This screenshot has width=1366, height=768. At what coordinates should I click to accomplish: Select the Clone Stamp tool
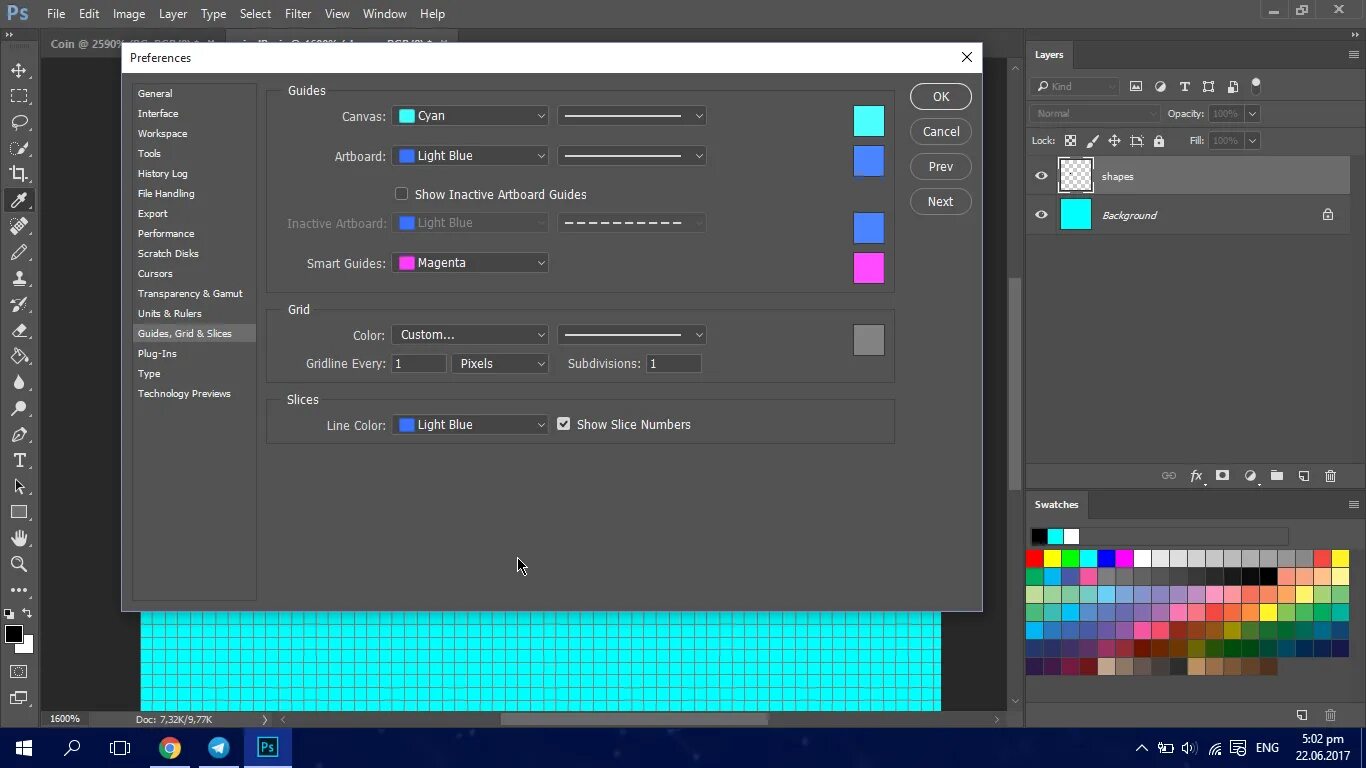[x=18, y=278]
